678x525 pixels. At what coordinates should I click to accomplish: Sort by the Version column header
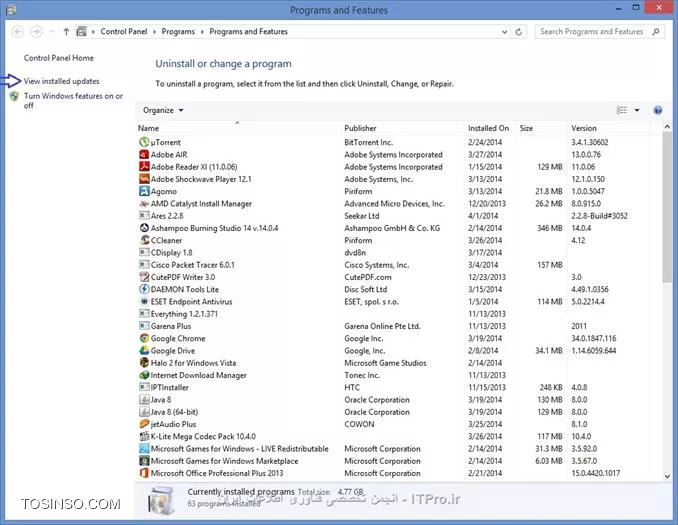(x=584, y=128)
